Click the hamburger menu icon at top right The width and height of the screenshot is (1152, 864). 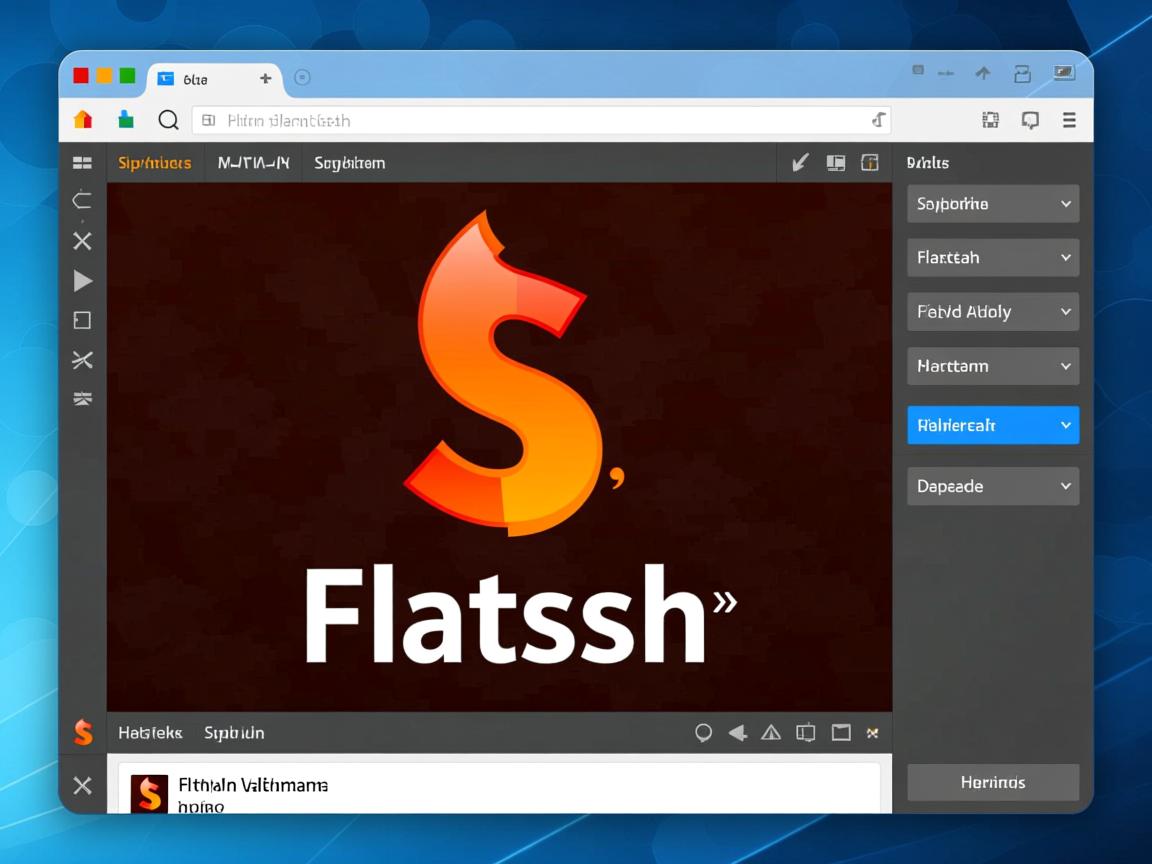1069,120
